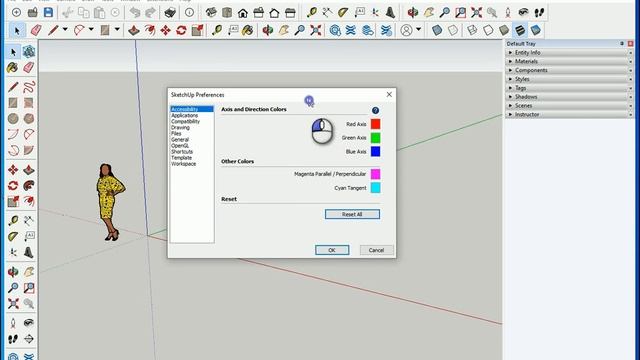Switch to Shaded With Textures style
The width and height of the screenshot is (640, 360).
[520, 30]
